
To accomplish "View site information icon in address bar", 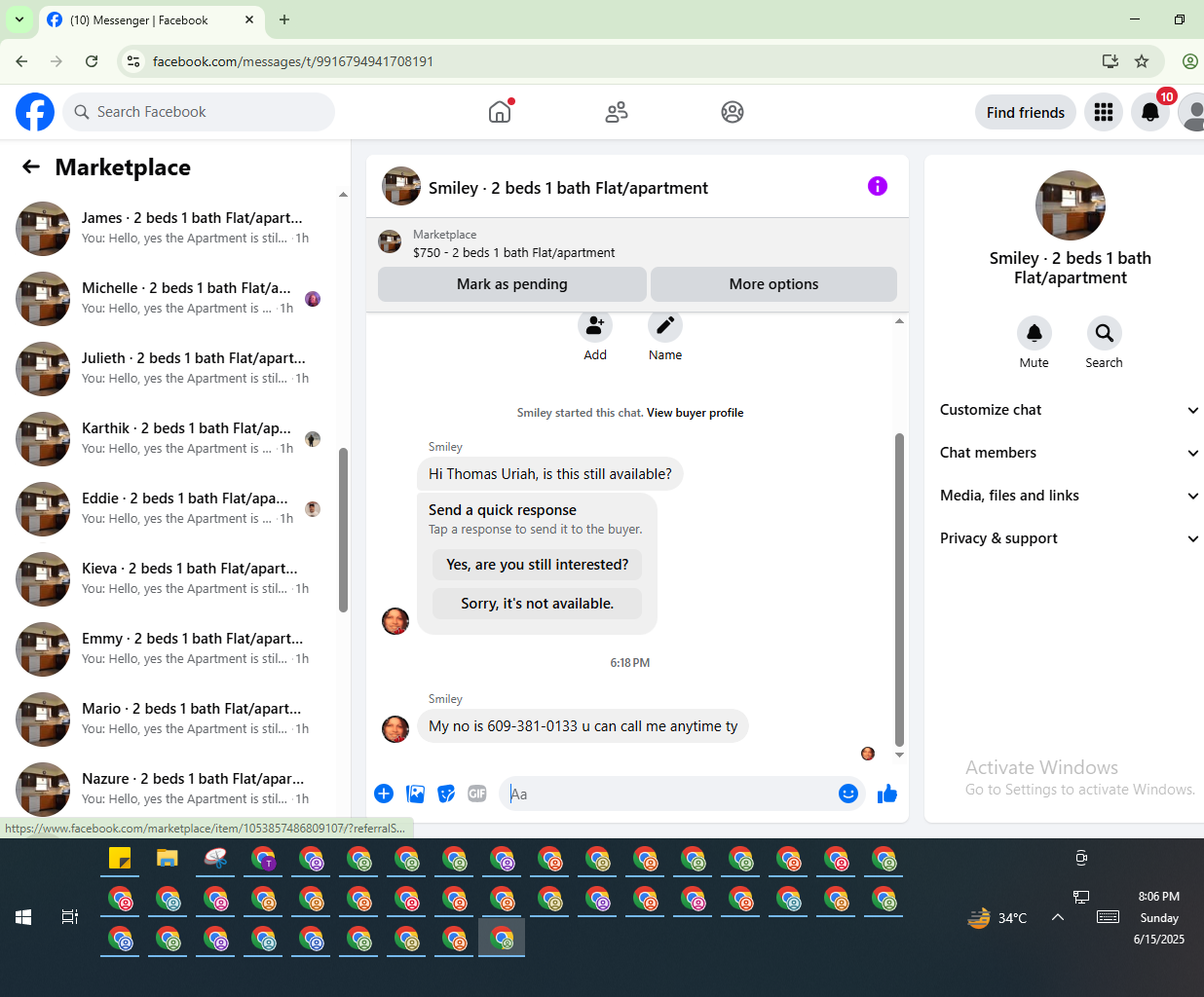I will point(134,61).
